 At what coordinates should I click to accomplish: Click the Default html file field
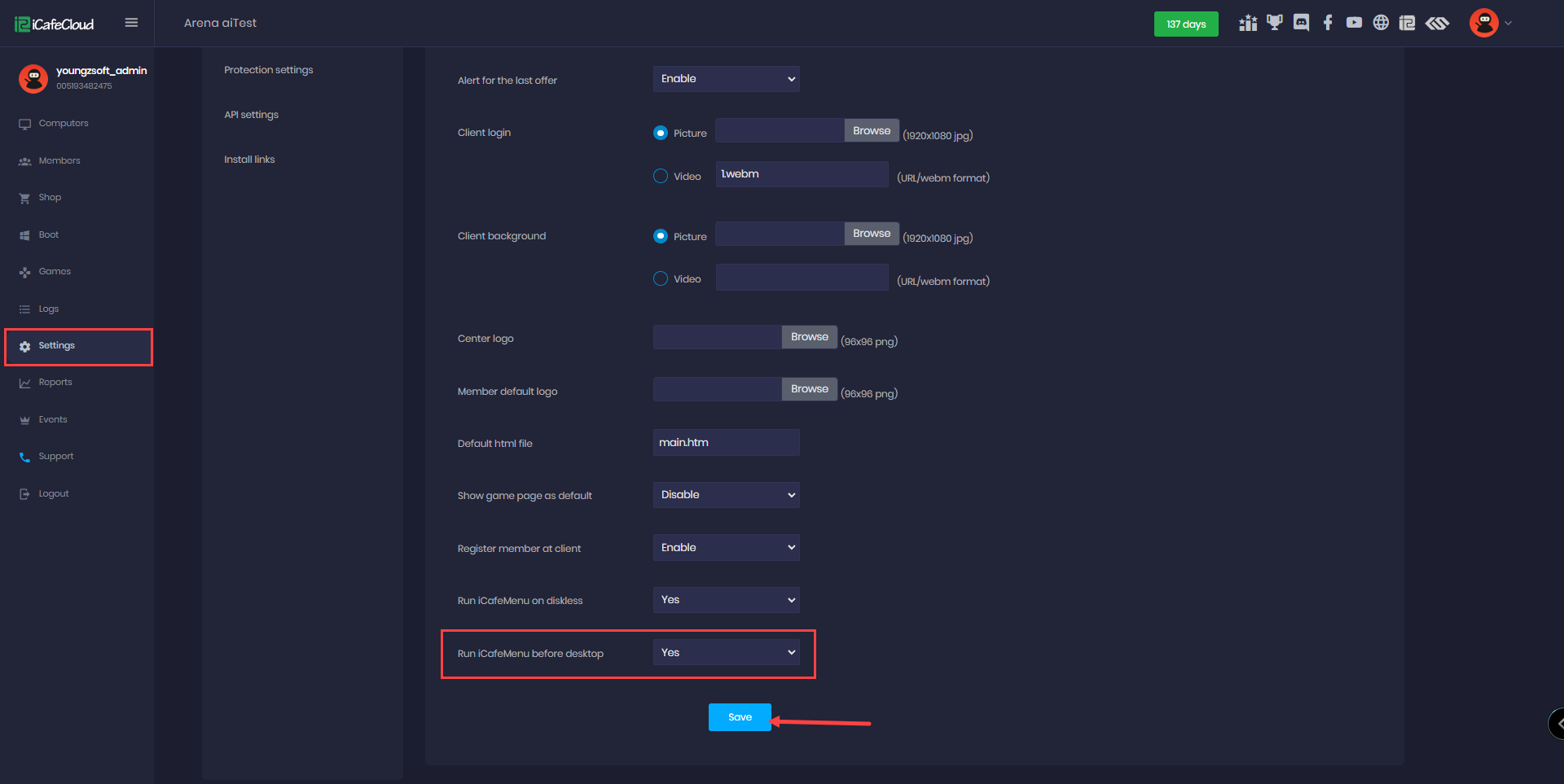pos(726,443)
